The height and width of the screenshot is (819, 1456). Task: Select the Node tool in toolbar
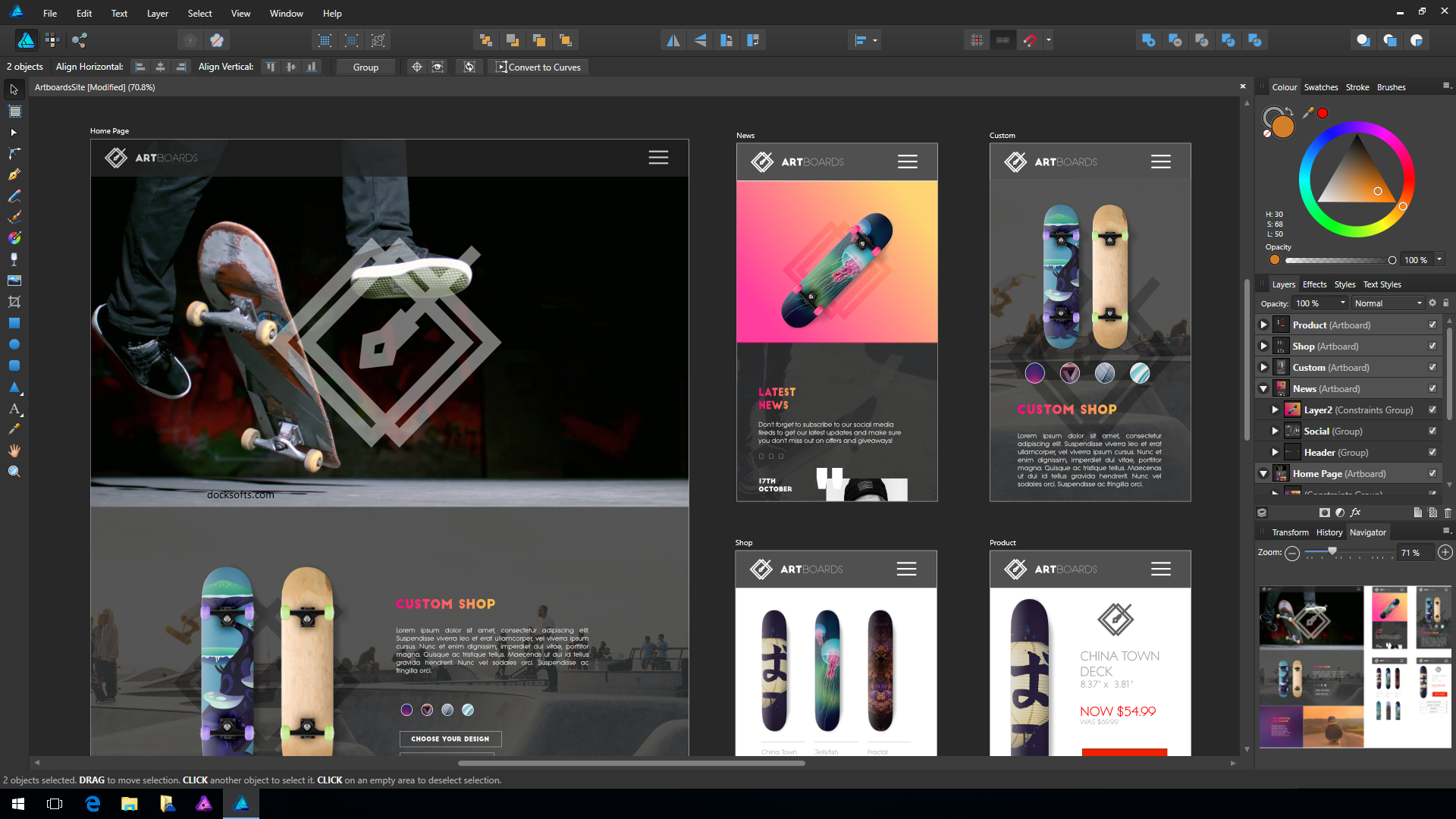pyautogui.click(x=14, y=153)
